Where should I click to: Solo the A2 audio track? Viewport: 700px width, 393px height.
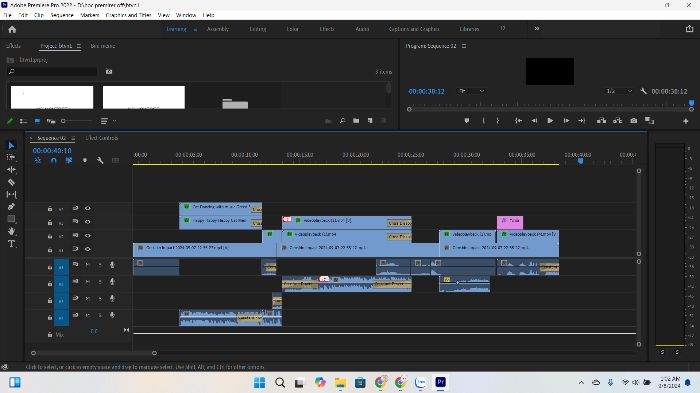(x=100, y=282)
